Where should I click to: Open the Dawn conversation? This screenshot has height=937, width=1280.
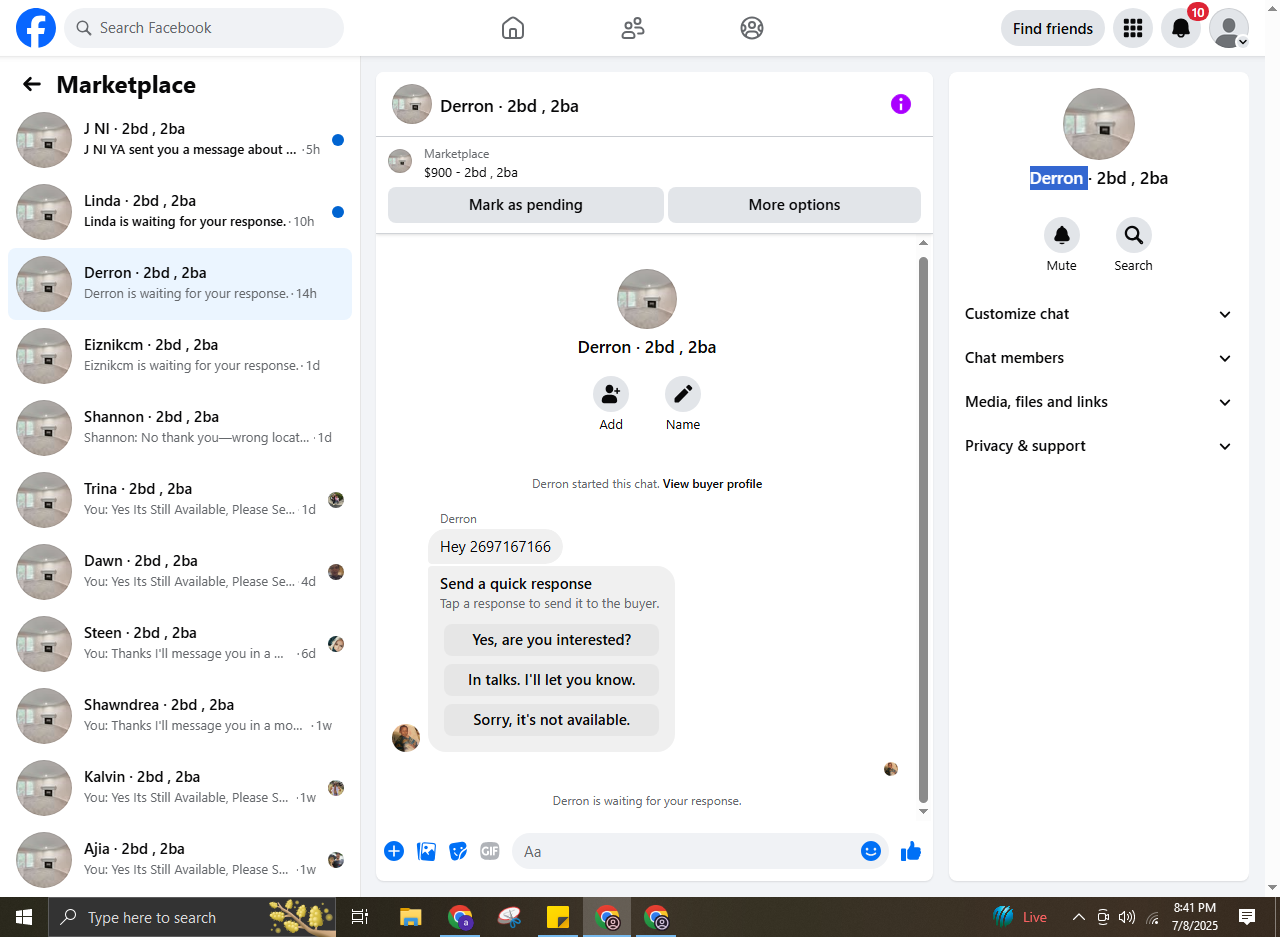180,572
